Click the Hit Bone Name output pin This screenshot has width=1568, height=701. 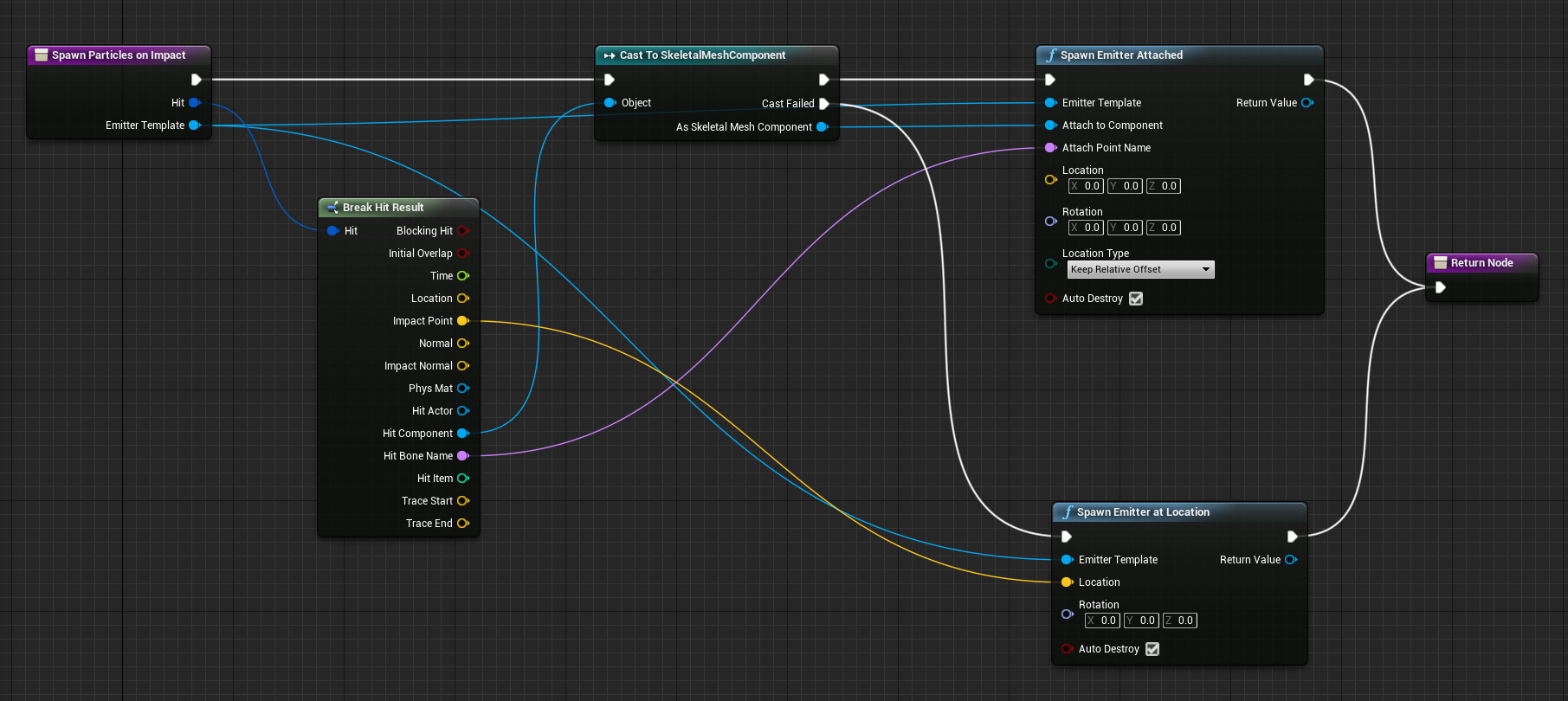463,456
